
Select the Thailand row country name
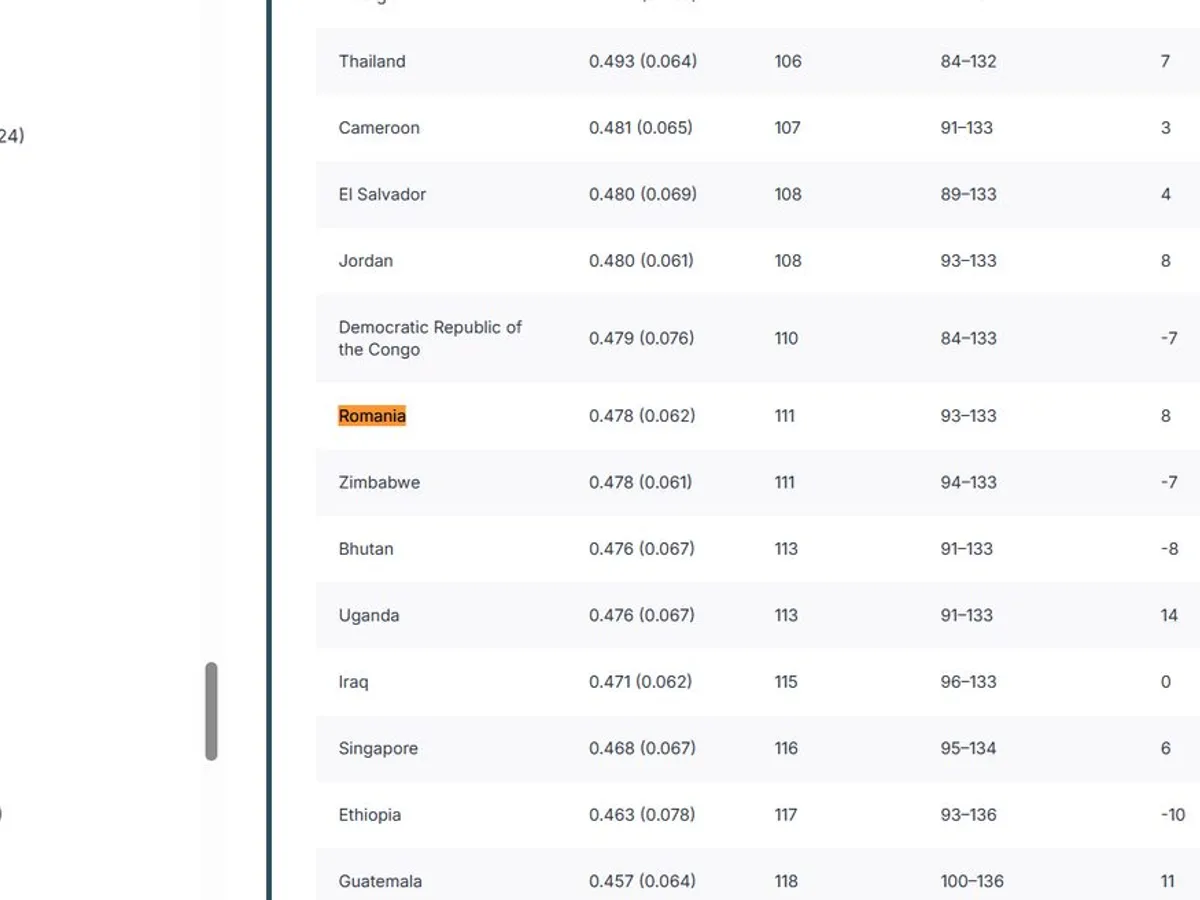[372, 61]
